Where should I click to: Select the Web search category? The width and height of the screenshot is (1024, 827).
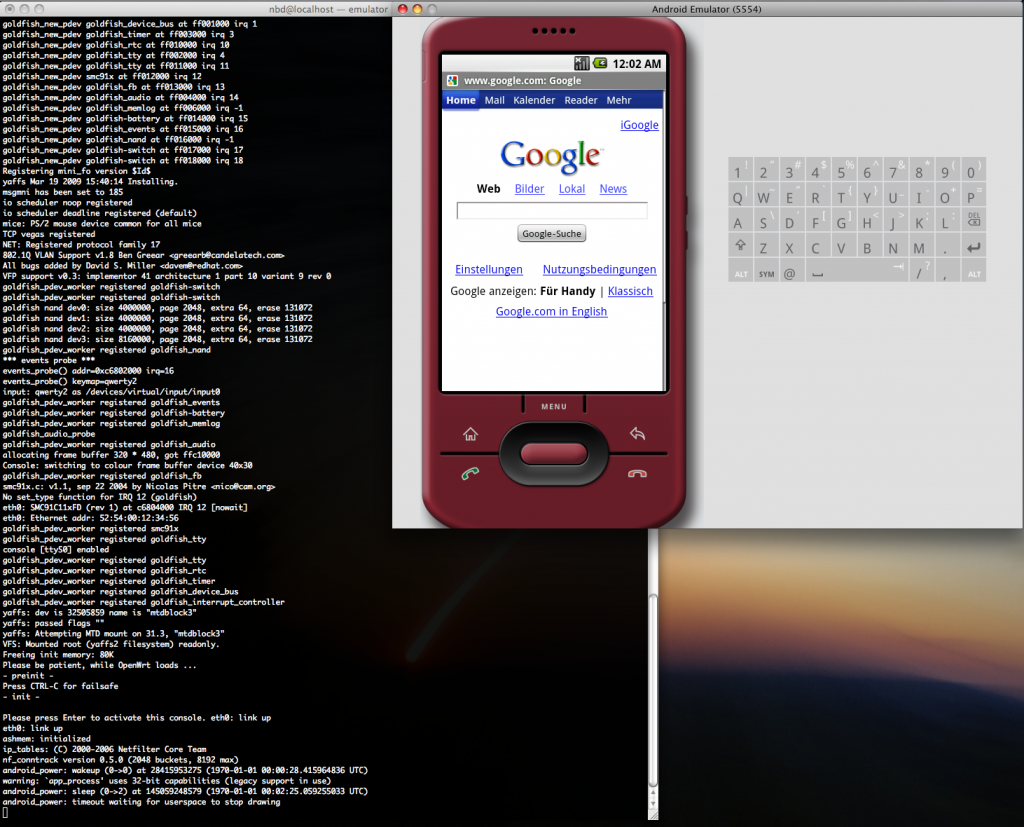(488, 189)
